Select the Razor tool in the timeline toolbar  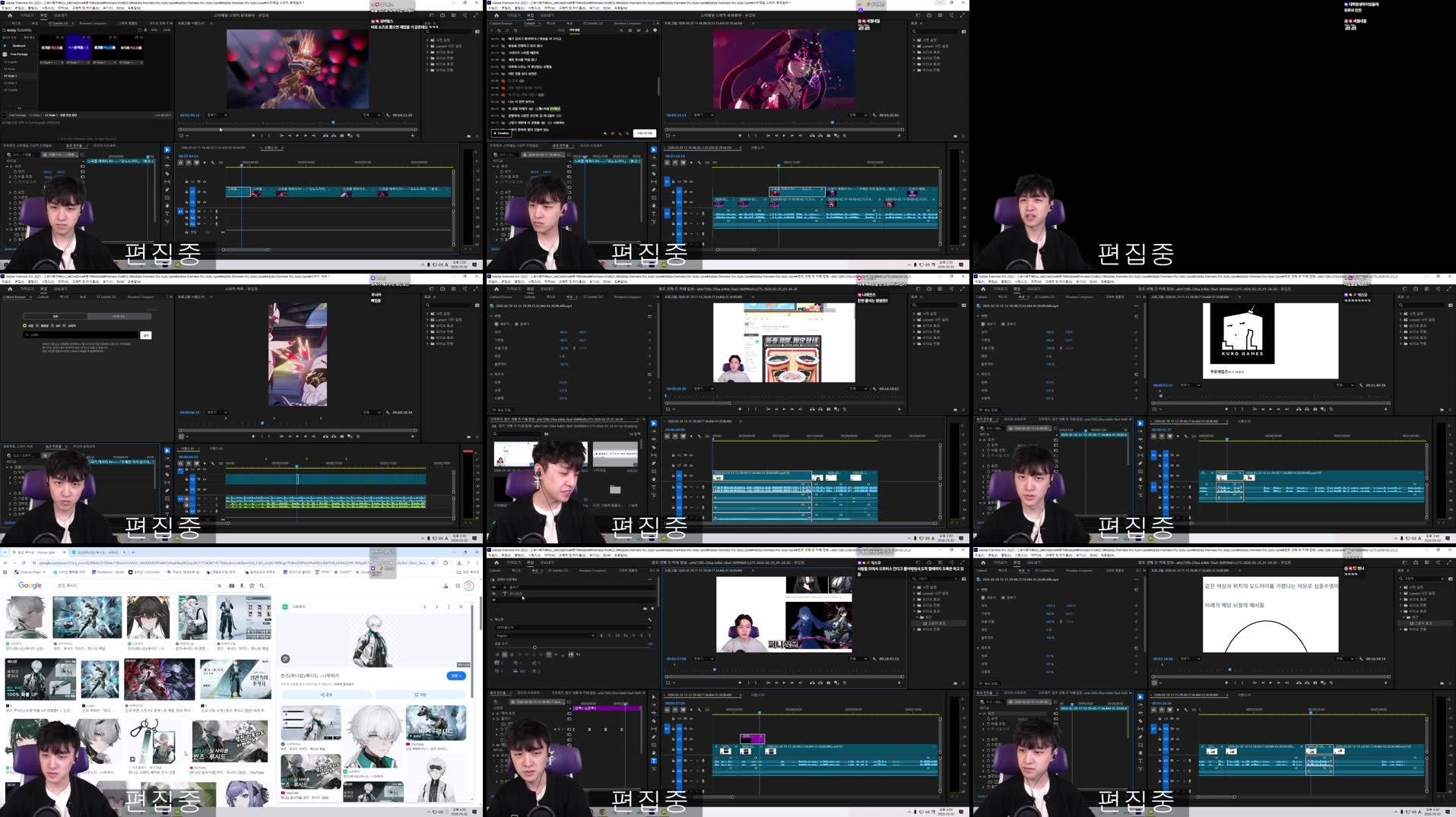[167, 173]
